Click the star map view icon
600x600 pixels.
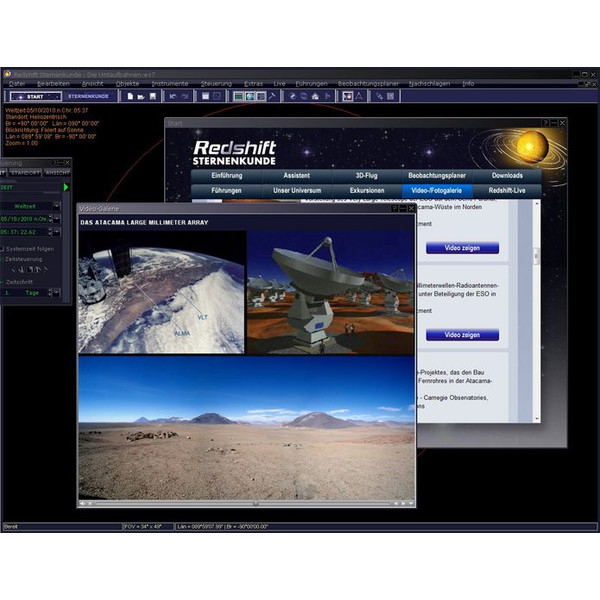261,96
